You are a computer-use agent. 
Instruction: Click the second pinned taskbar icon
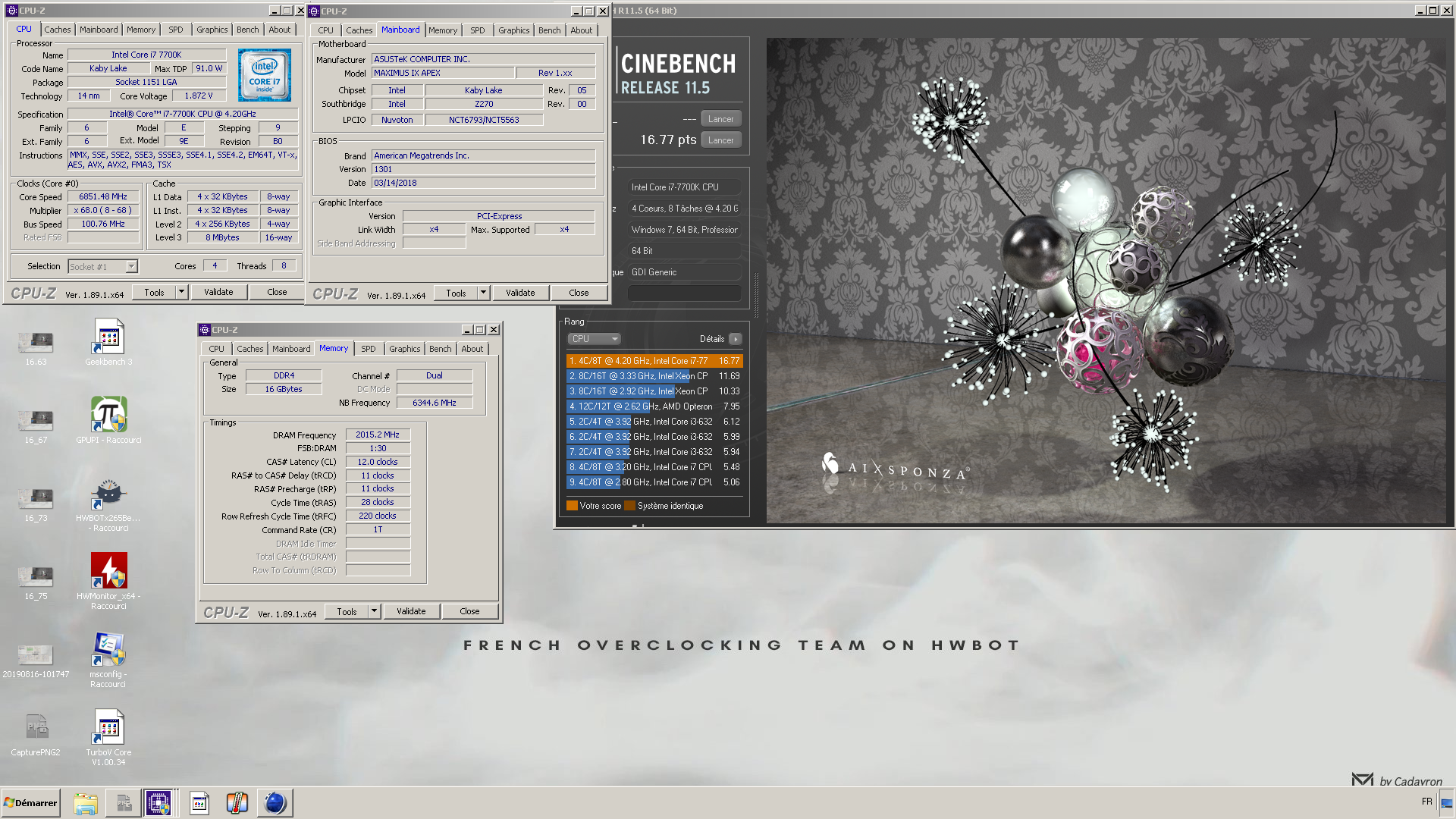point(124,802)
